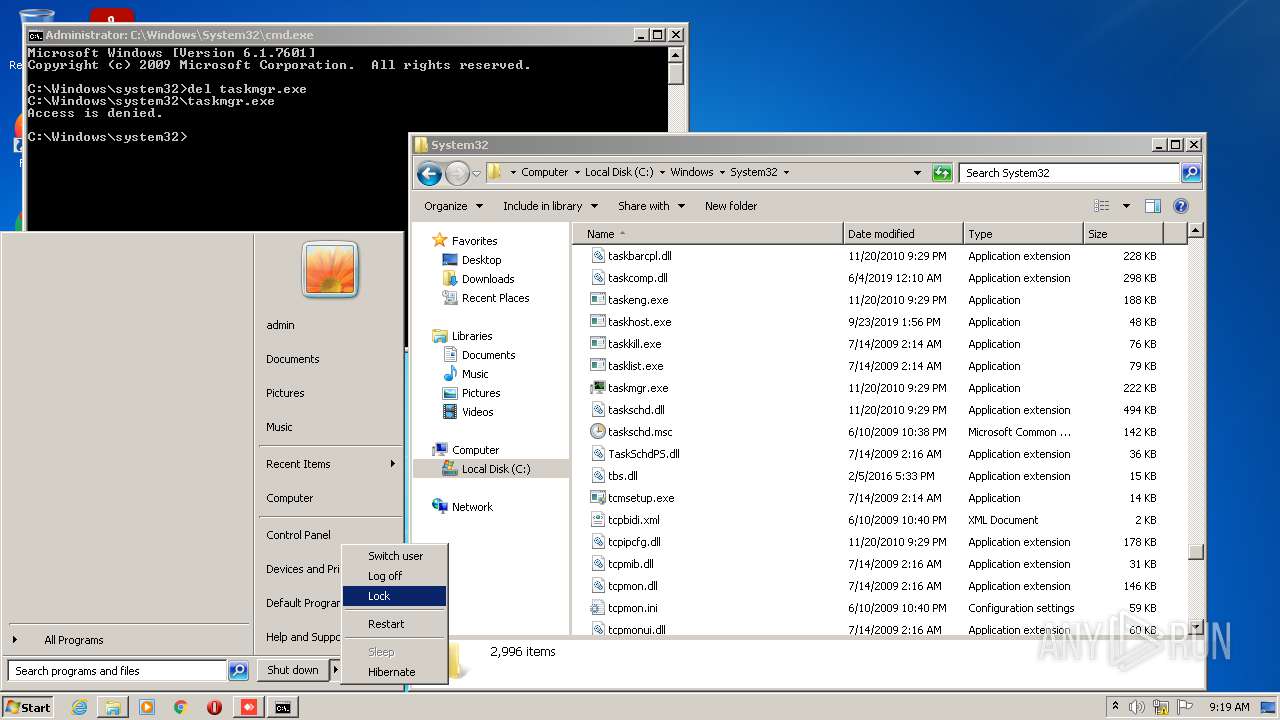Click the search magnifier in System32 window
Image resolution: width=1280 pixels, height=720 pixels.
(x=1191, y=173)
